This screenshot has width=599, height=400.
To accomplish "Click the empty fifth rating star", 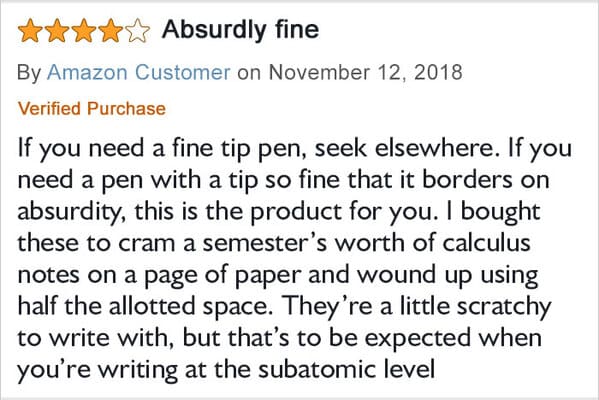I will point(137,31).
